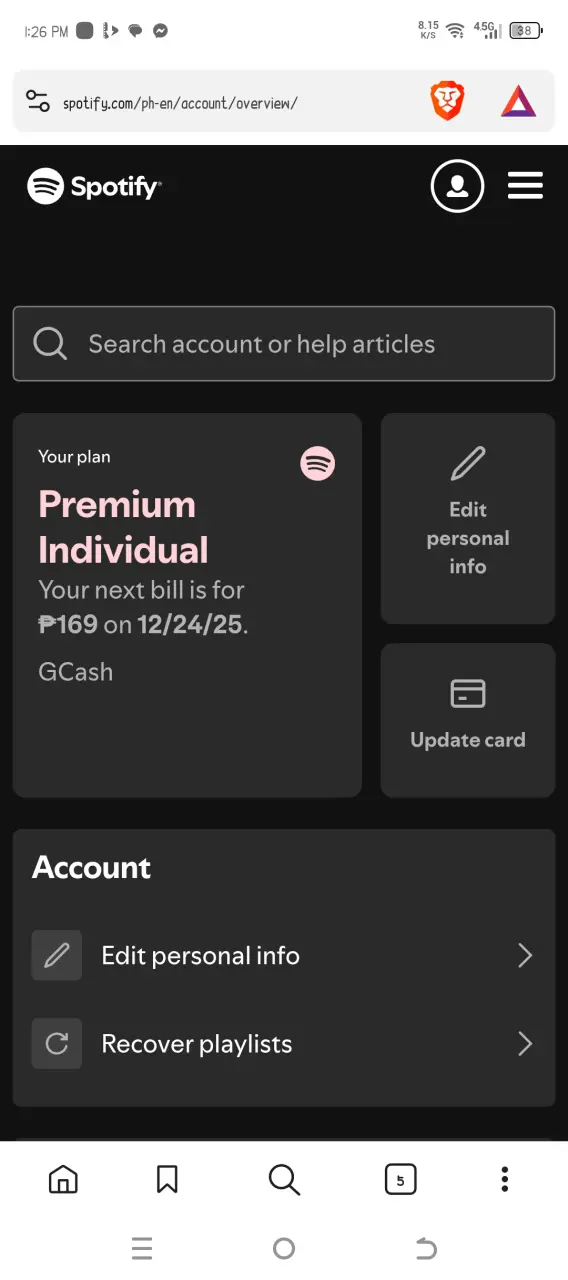Select Edit personal info under Account
The height and width of the screenshot is (1280, 568).
tap(284, 956)
